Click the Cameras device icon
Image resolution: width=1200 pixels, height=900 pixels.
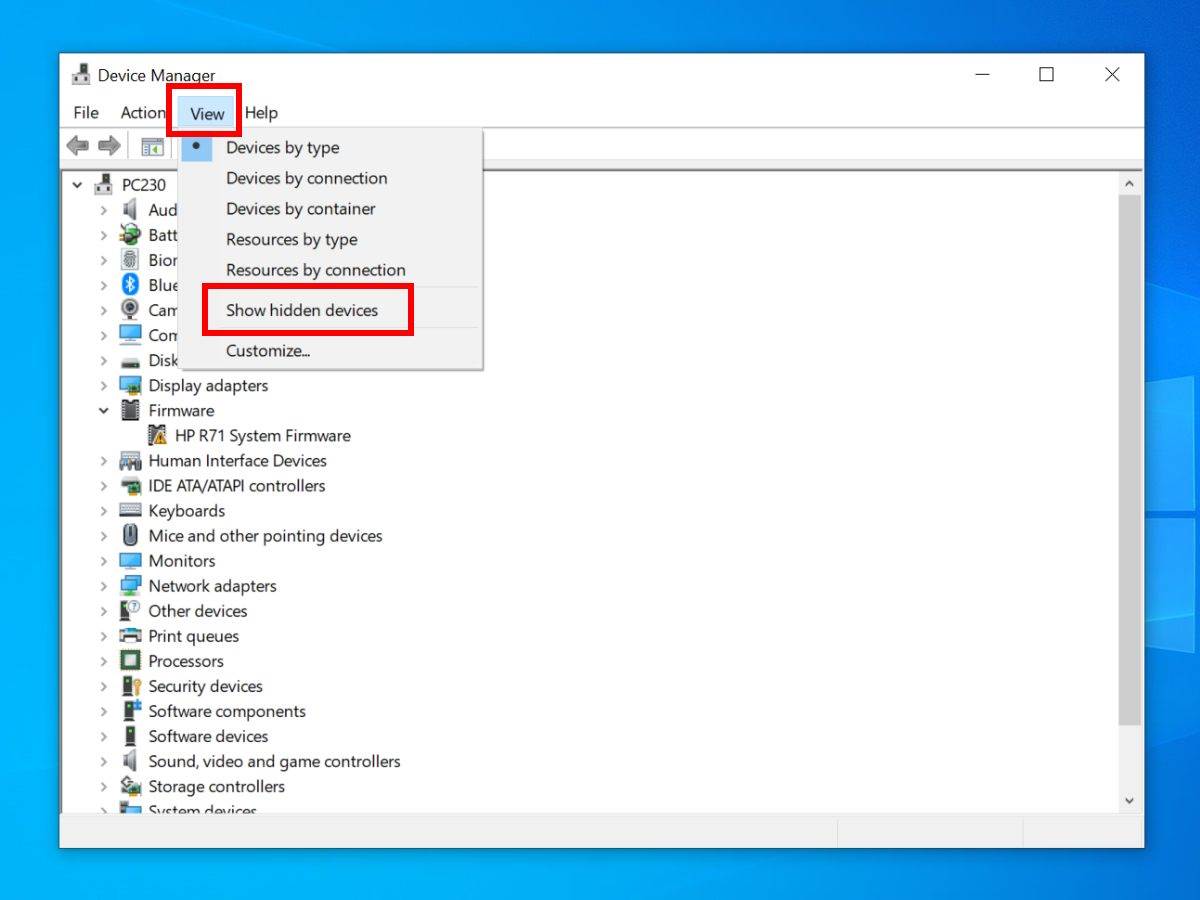(131, 310)
